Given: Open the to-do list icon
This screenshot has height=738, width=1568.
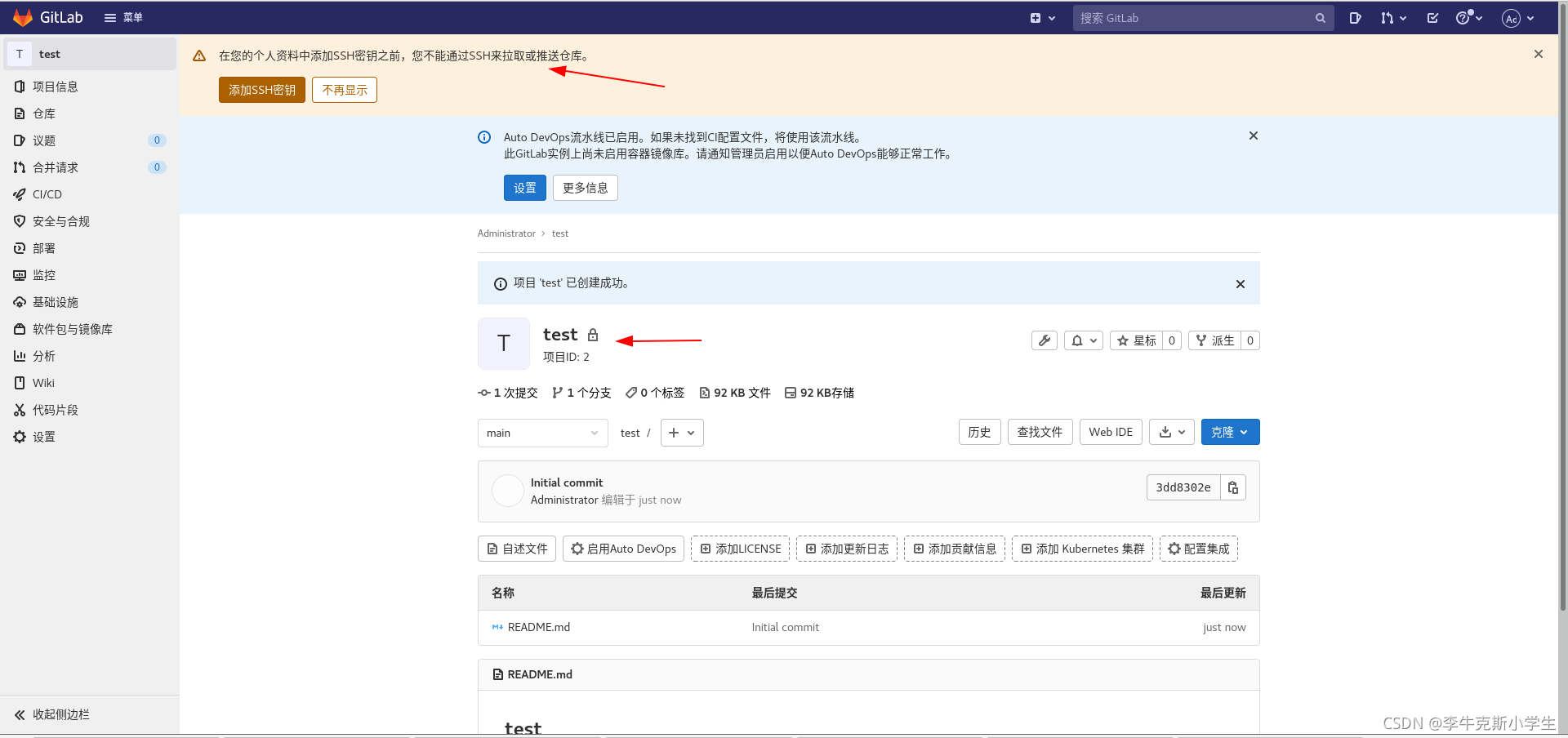Looking at the screenshot, I should click(1432, 18).
